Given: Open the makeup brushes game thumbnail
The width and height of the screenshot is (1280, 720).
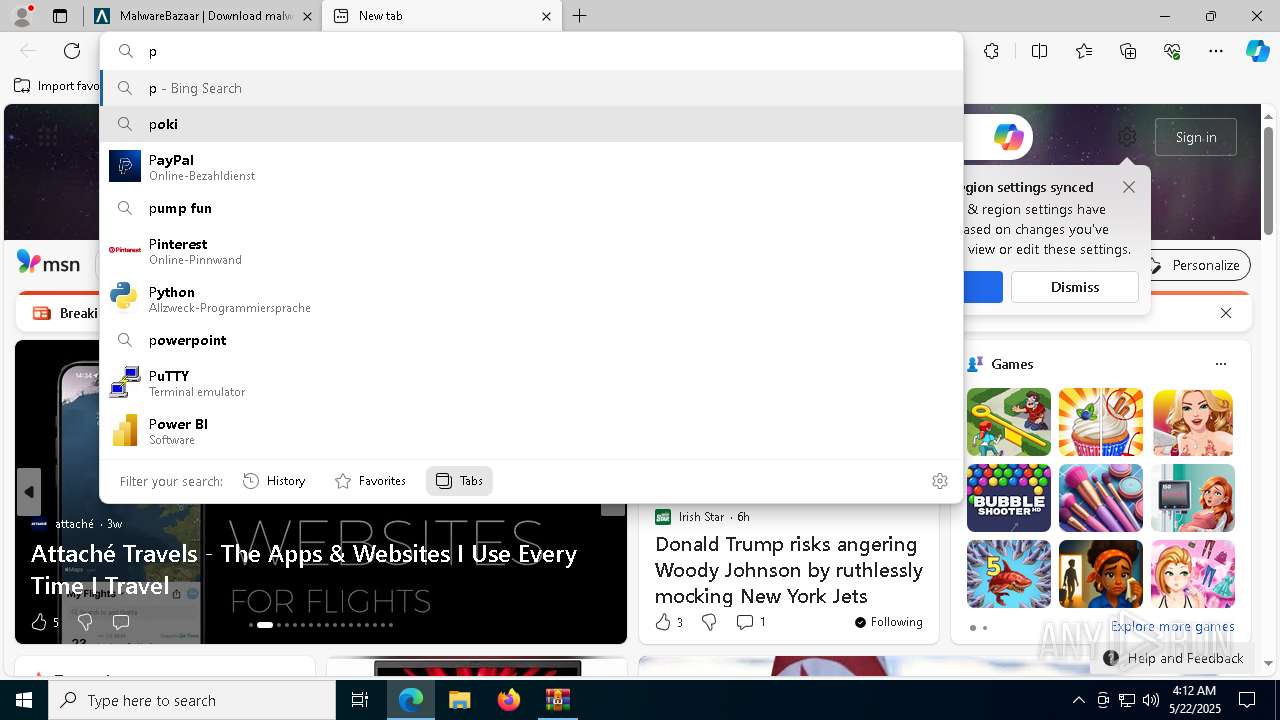Looking at the screenshot, I should coord(1101,498).
